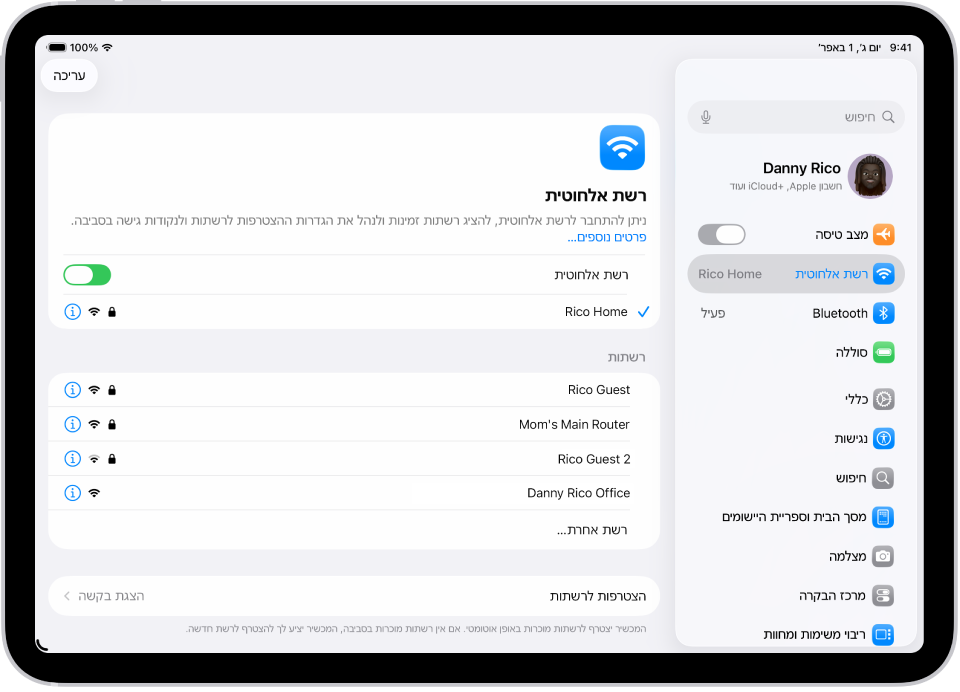This screenshot has width=960, height=692.
Task: Tap the green Battery icon in sidebar
Action: coord(883,353)
